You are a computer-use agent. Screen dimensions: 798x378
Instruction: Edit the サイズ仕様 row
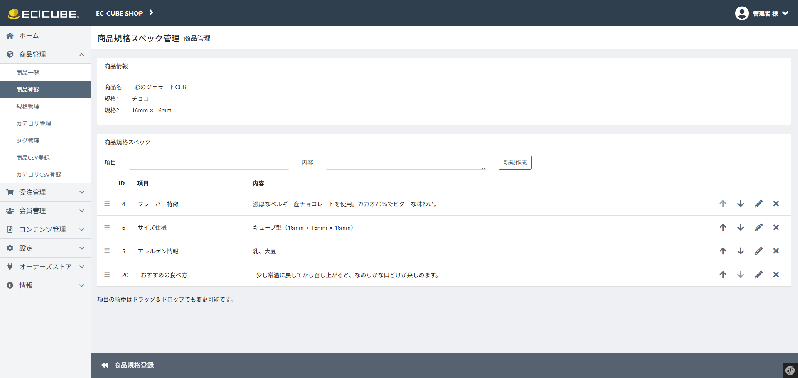758,227
